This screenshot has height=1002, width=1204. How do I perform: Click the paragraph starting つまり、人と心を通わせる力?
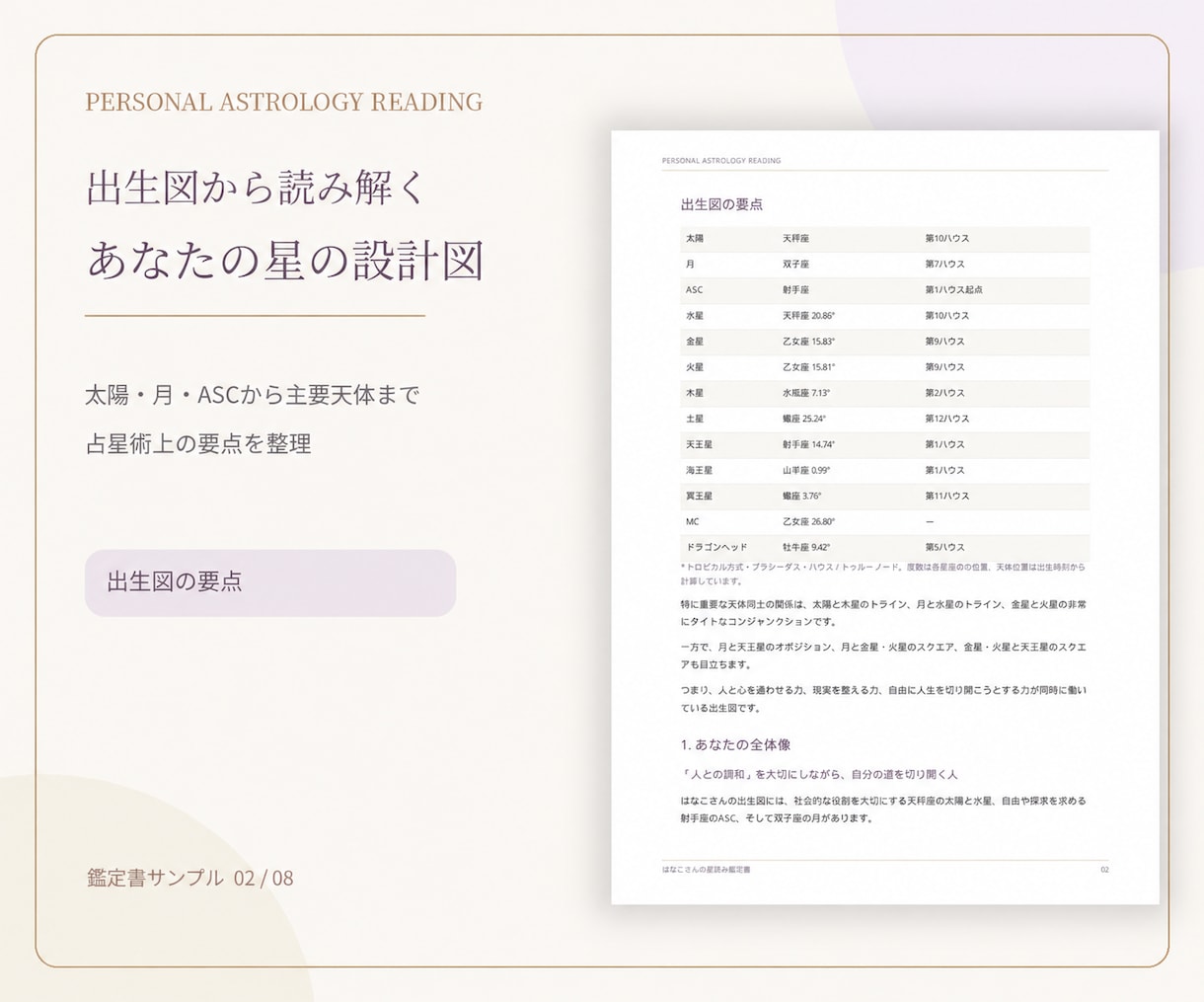coord(883,699)
